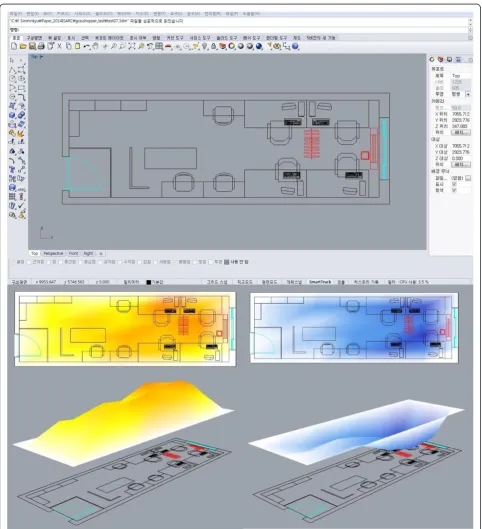Open the Top viewport title dropdown menu
Screen dimensions: 482x529
coord(37,57)
